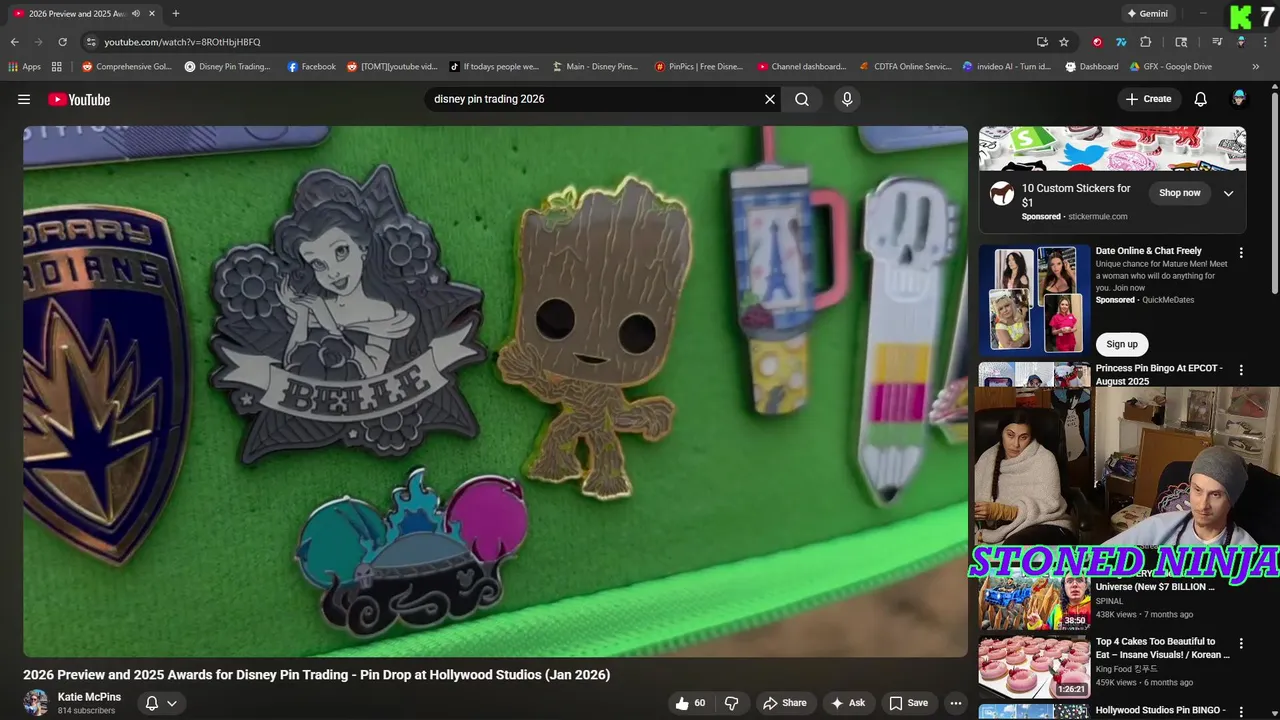Clear the search box with the X
The height and width of the screenshot is (720, 1280).
(770, 99)
